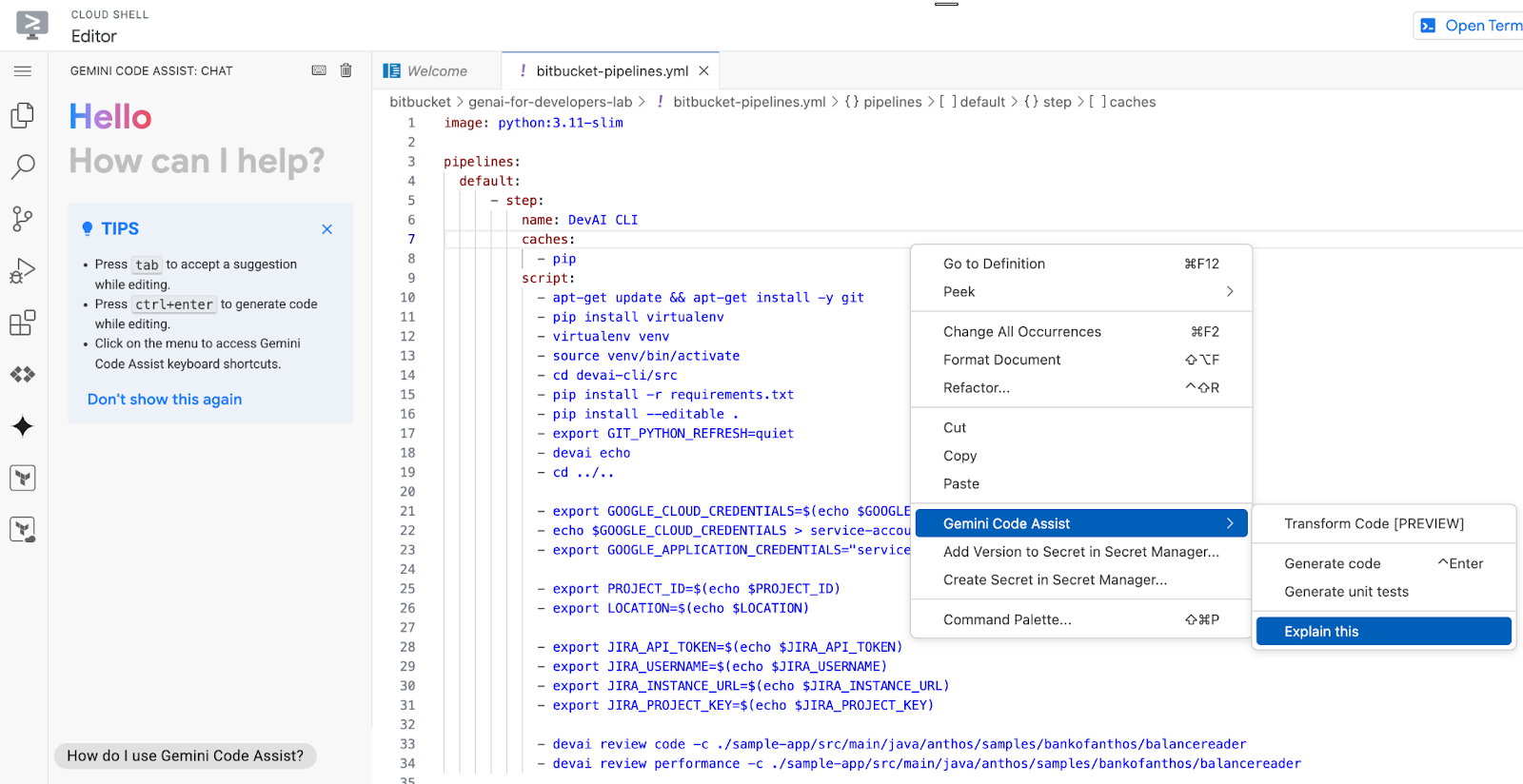Select Format Document menu item

click(1081, 360)
